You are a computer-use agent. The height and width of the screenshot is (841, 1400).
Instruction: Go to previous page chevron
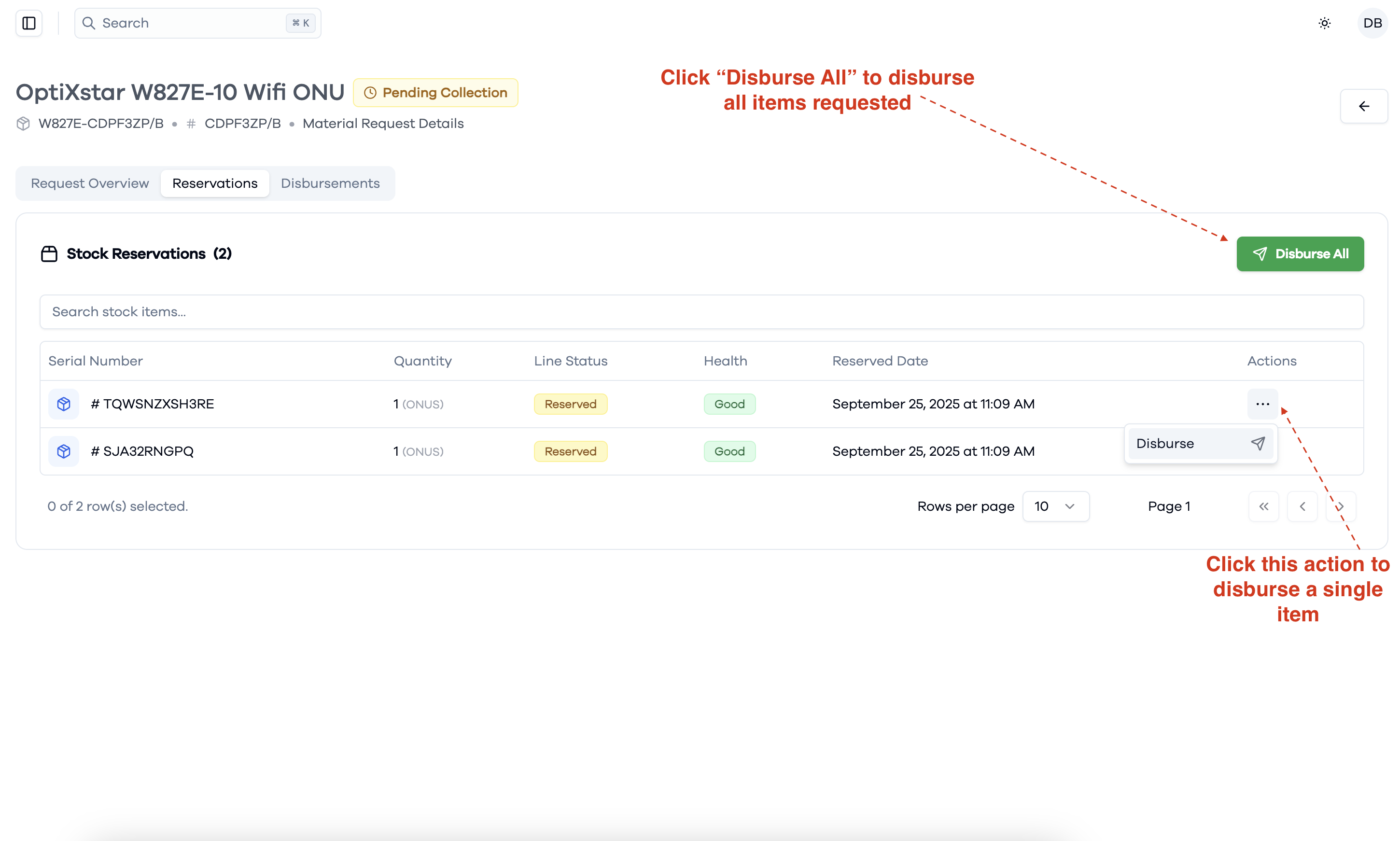pos(1302,506)
